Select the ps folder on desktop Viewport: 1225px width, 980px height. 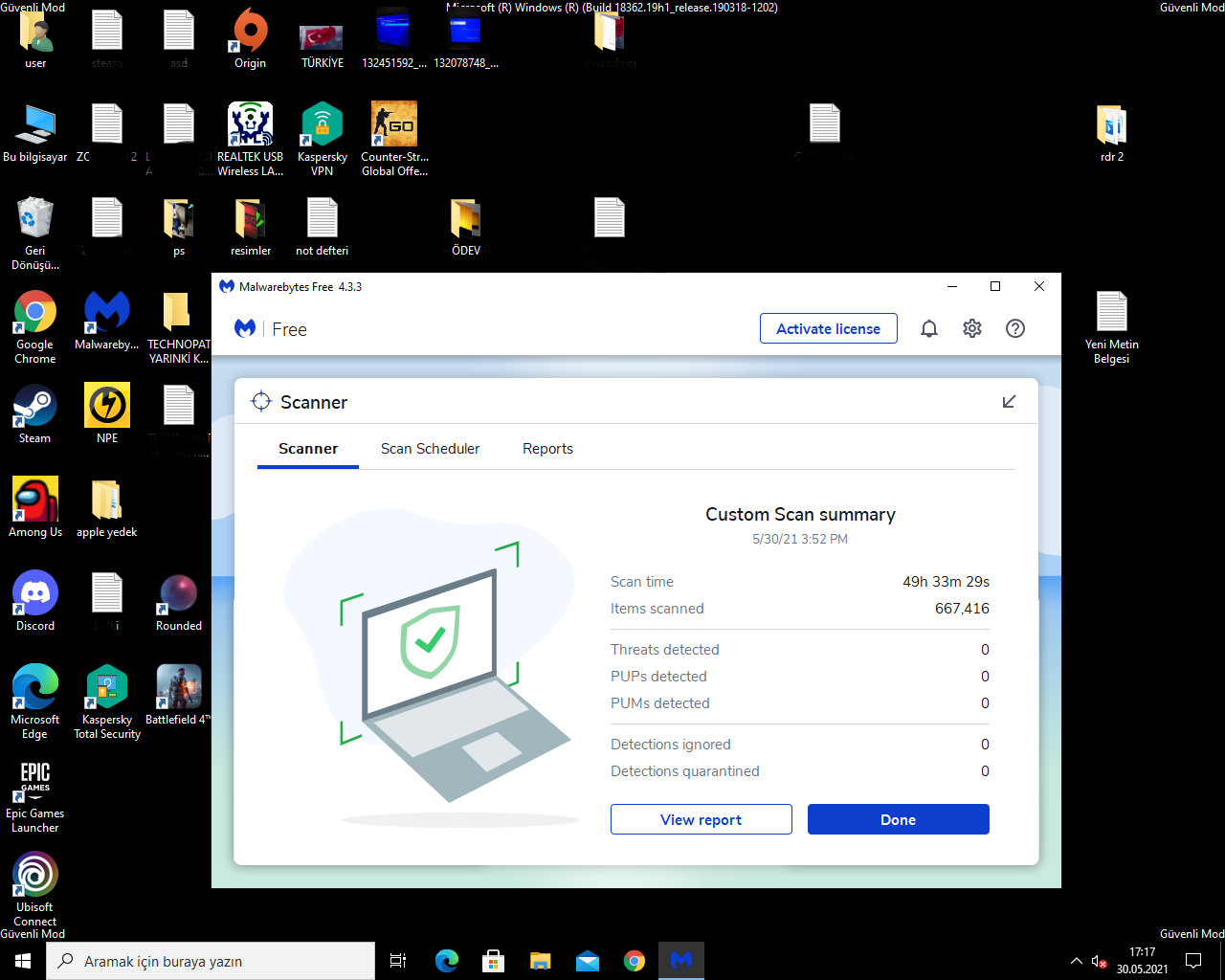[x=179, y=226]
